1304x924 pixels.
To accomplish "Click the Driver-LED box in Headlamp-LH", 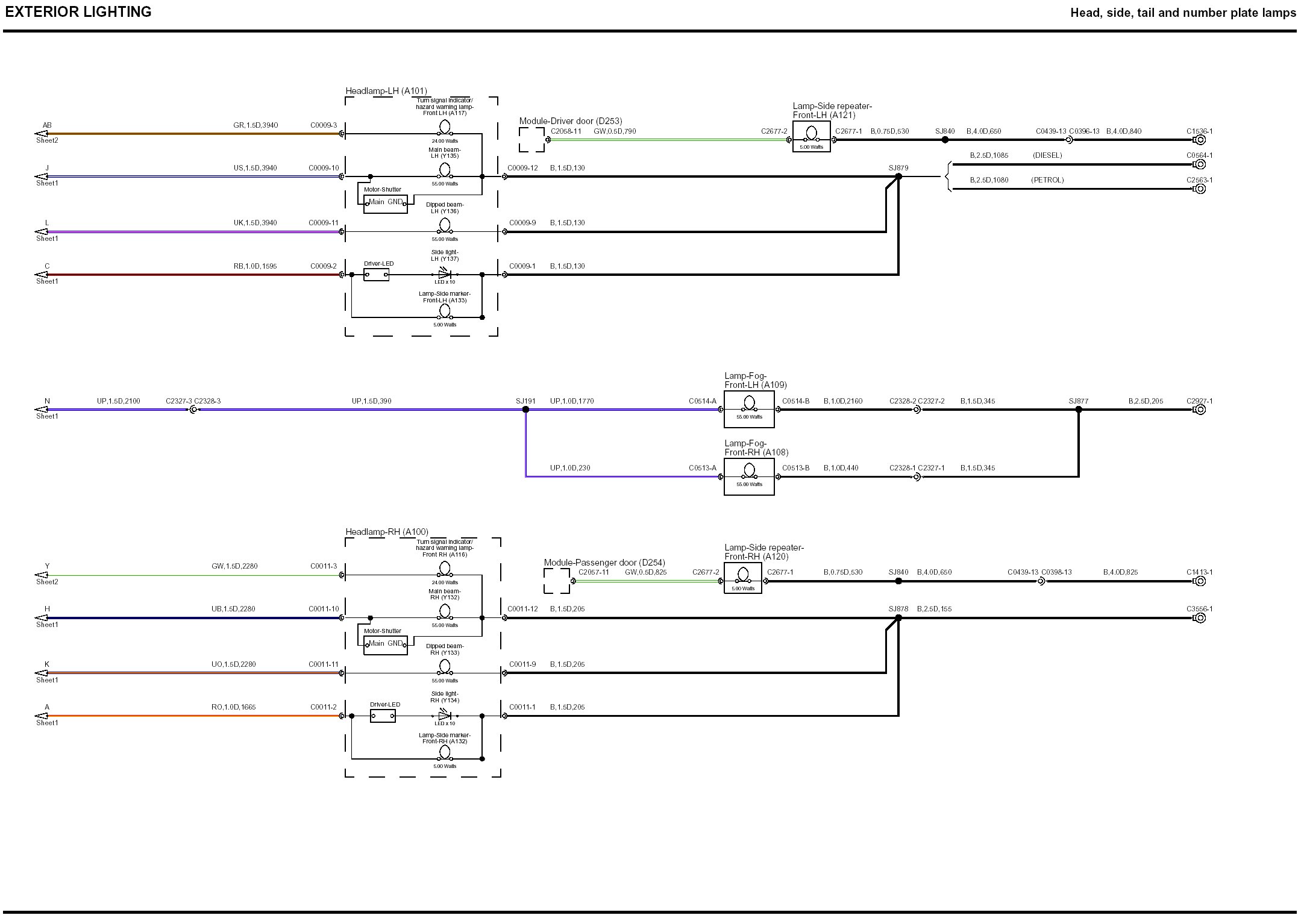I will 377,275.
